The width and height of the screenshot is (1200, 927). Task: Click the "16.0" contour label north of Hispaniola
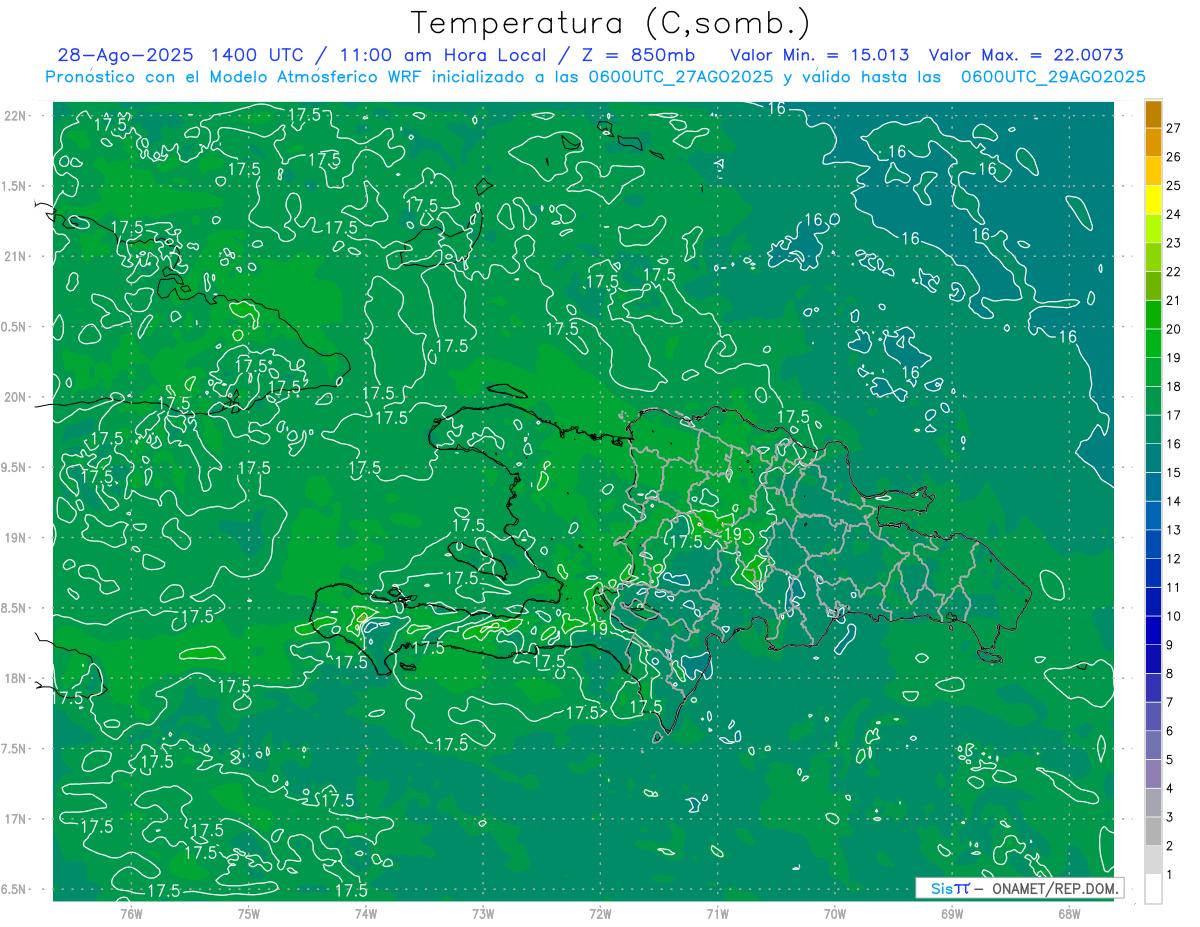pos(821,220)
